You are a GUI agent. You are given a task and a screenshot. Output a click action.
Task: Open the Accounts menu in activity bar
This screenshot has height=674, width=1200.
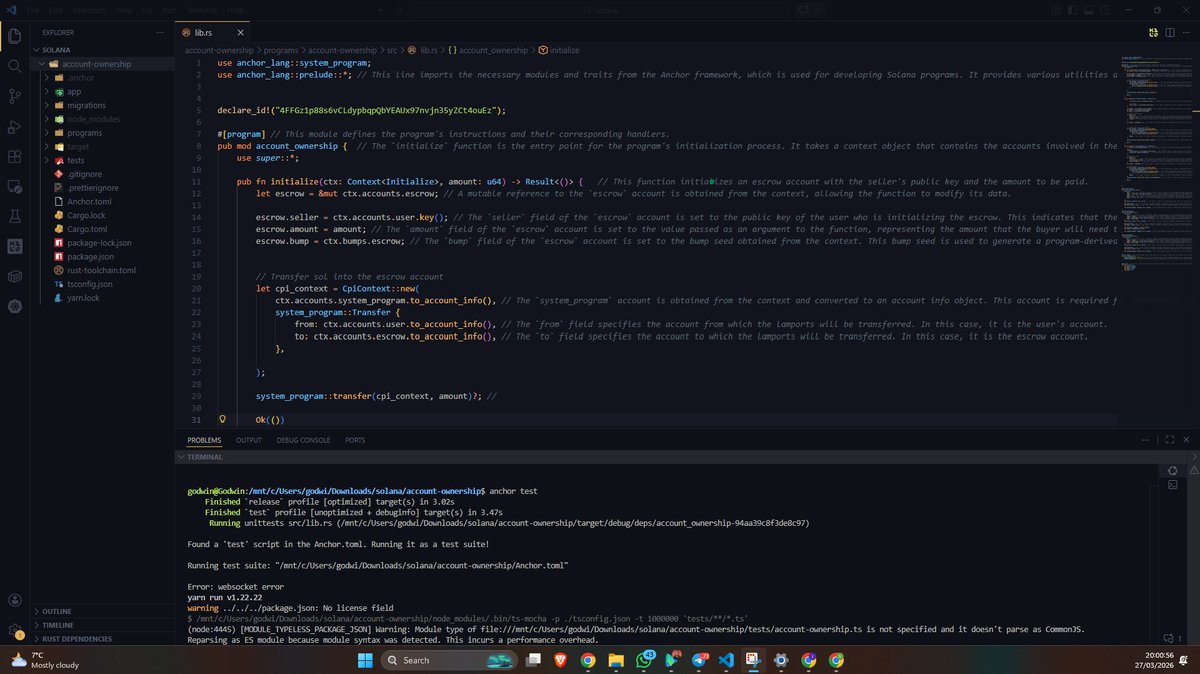tap(14, 600)
